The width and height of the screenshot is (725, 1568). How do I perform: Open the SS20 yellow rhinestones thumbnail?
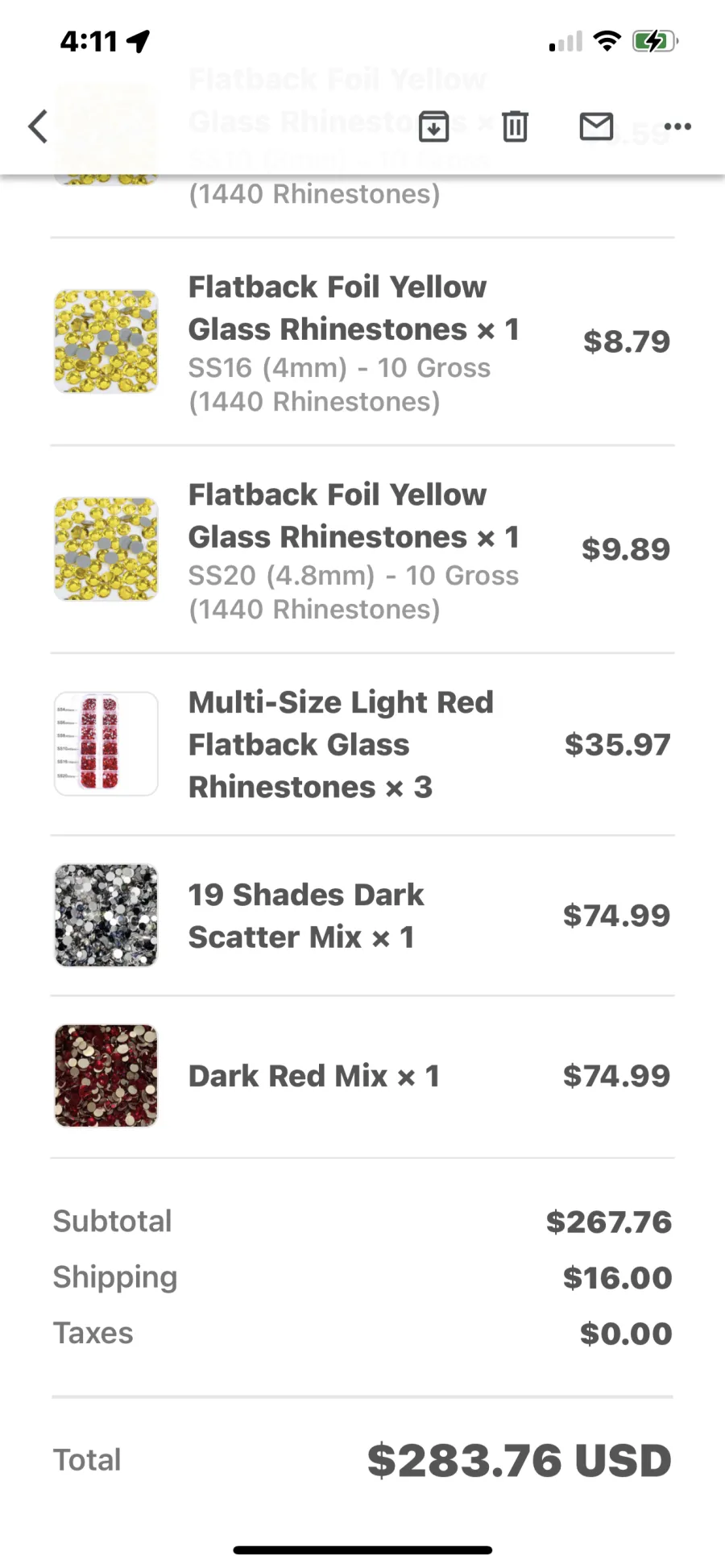106,548
